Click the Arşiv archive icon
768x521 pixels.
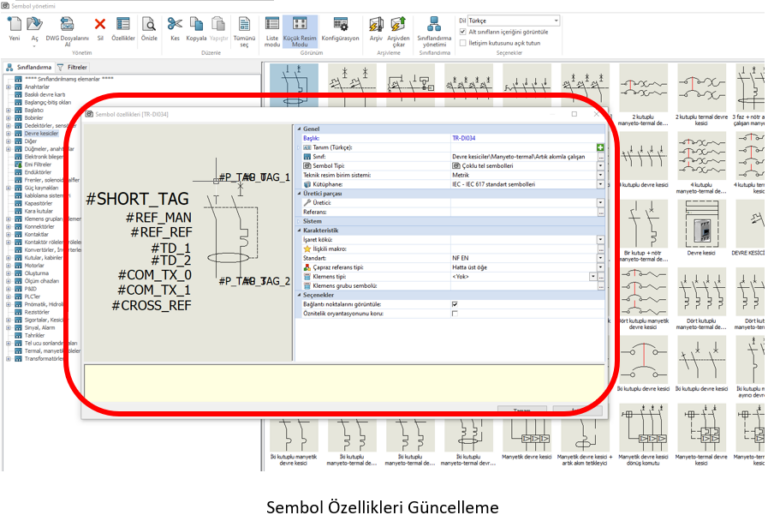[x=376, y=24]
